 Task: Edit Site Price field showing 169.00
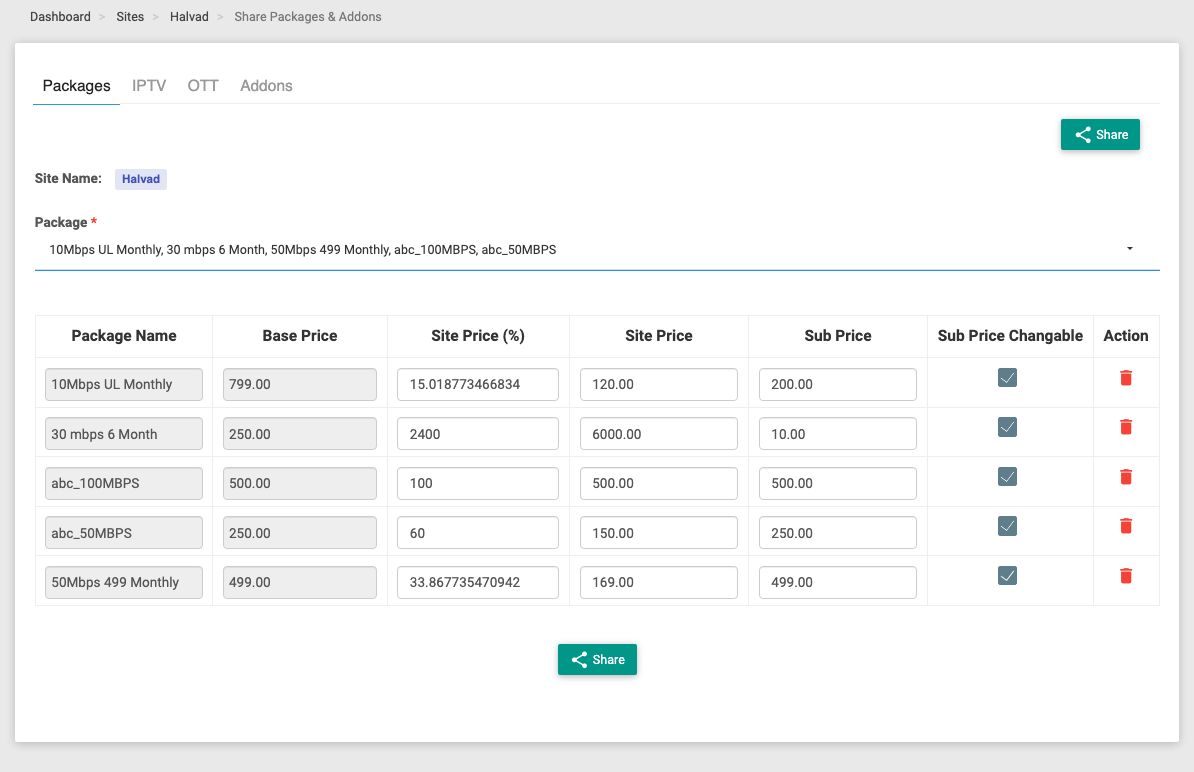coord(659,582)
